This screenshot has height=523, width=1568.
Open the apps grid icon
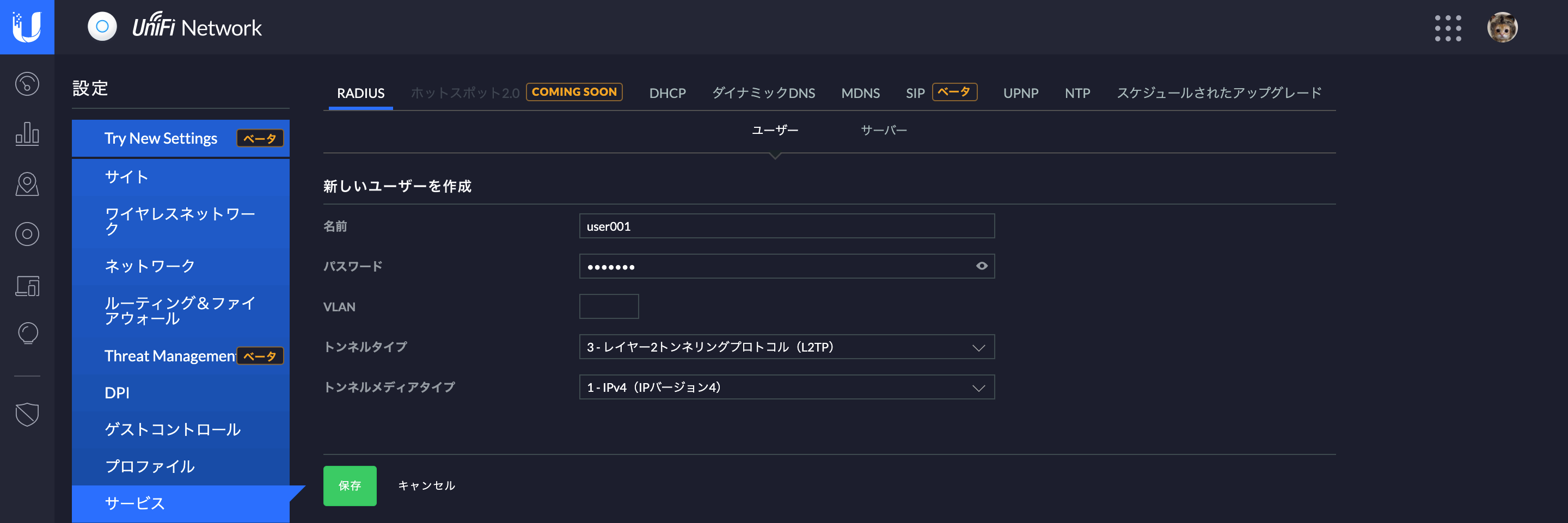[x=1448, y=28]
